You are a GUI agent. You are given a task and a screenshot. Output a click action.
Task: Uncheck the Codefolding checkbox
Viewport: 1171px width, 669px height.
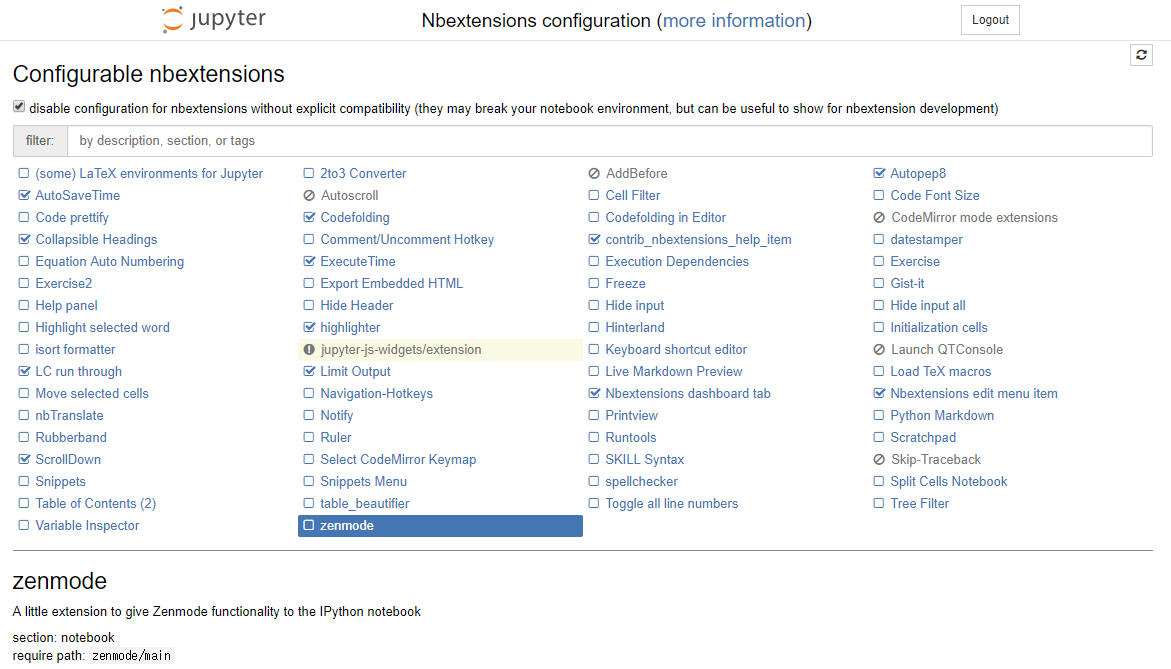pyautogui.click(x=309, y=217)
